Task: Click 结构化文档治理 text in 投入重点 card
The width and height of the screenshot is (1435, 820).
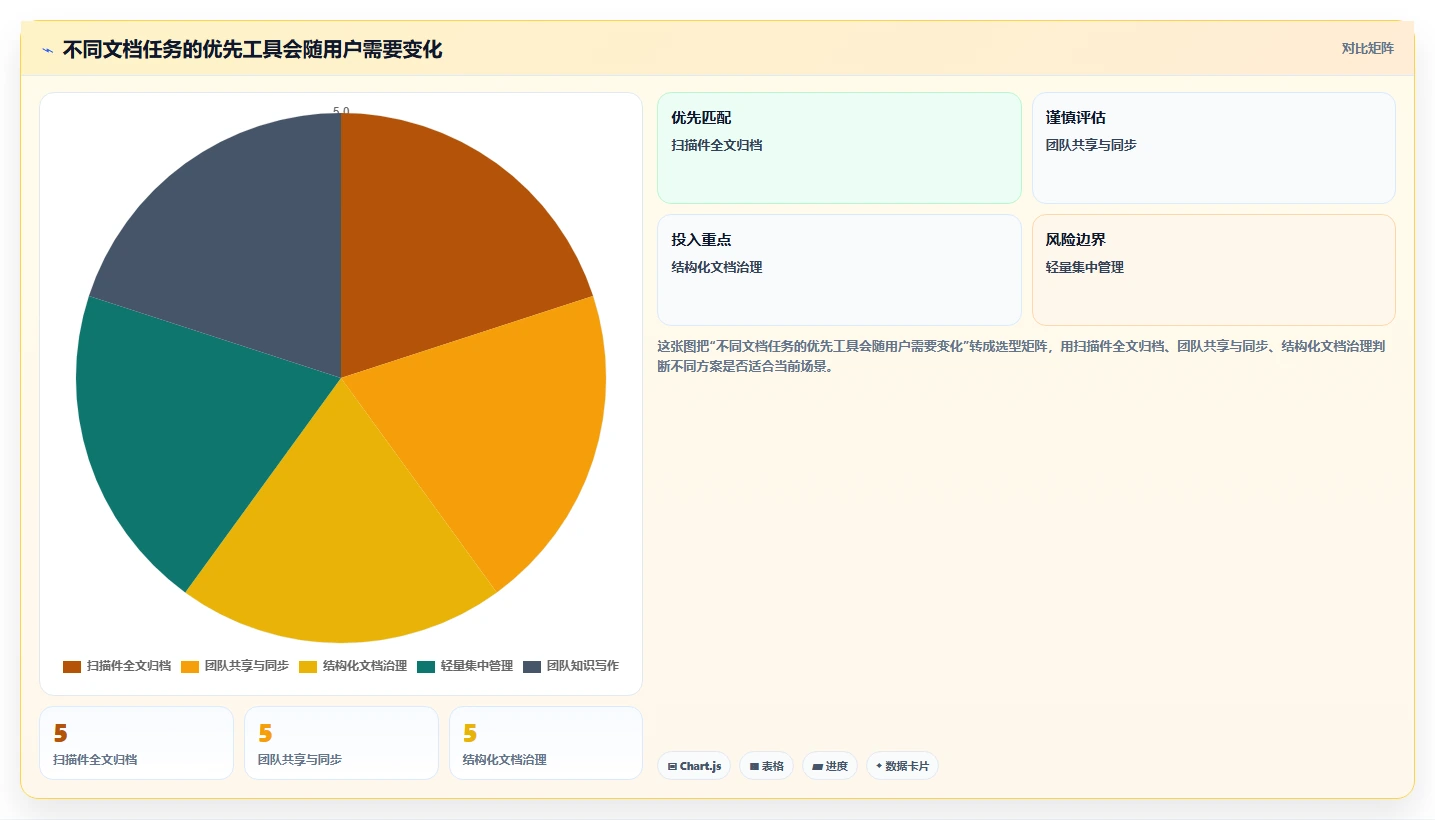Action: 717,267
